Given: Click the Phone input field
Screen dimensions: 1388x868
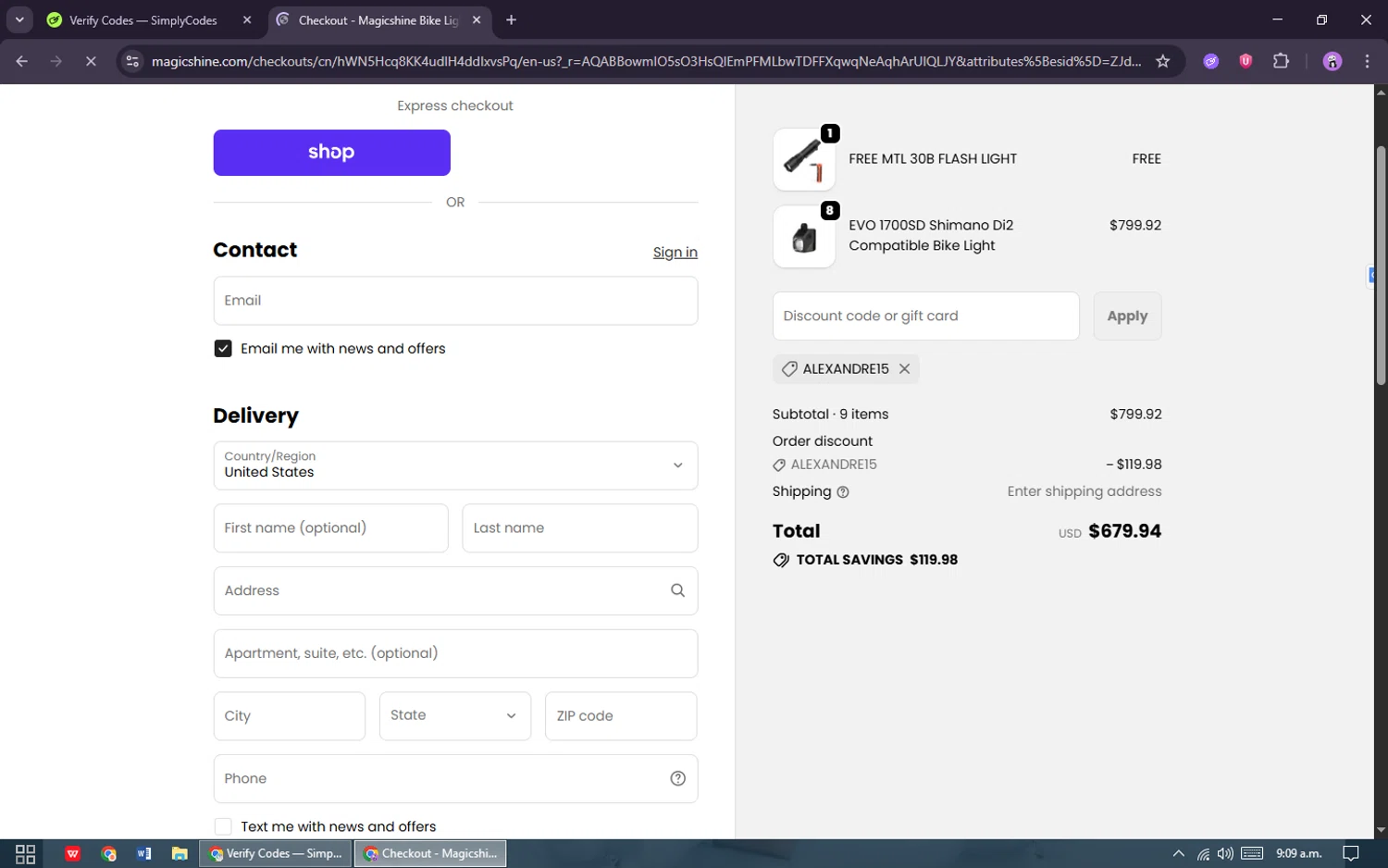Looking at the screenshot, I should click(455, 779).
